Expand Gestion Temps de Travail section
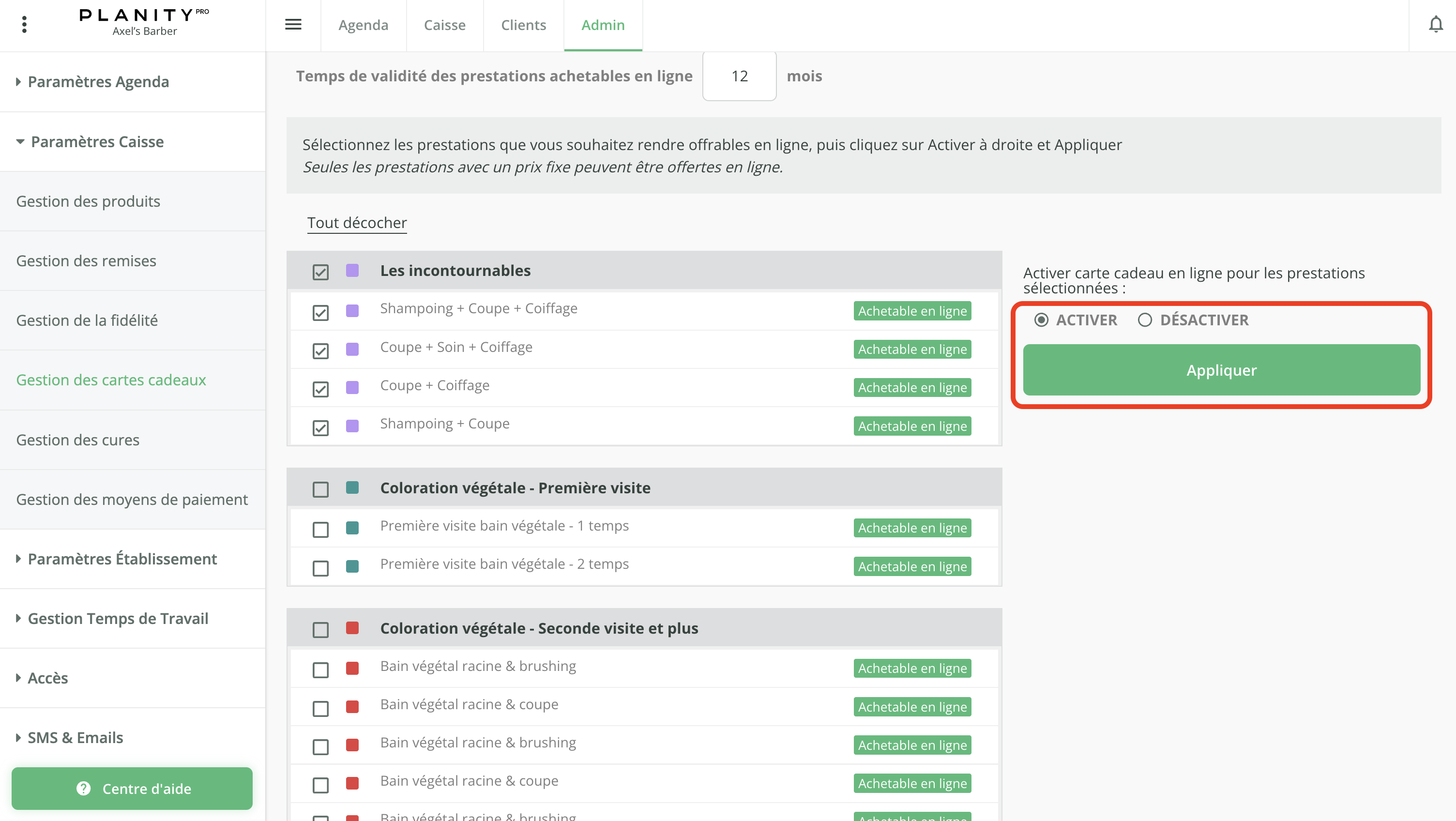Screen dimensions: 1456x821 pos(118,618)
